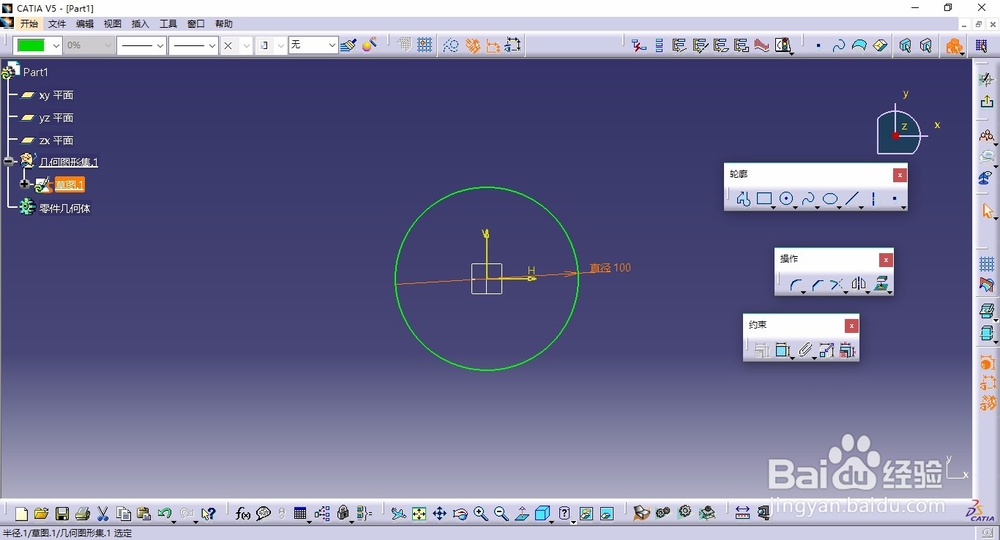This screenshot has width=1000, height=540.
Task: Click the Paste clipboard icon
Action: [x=144, y=514]
